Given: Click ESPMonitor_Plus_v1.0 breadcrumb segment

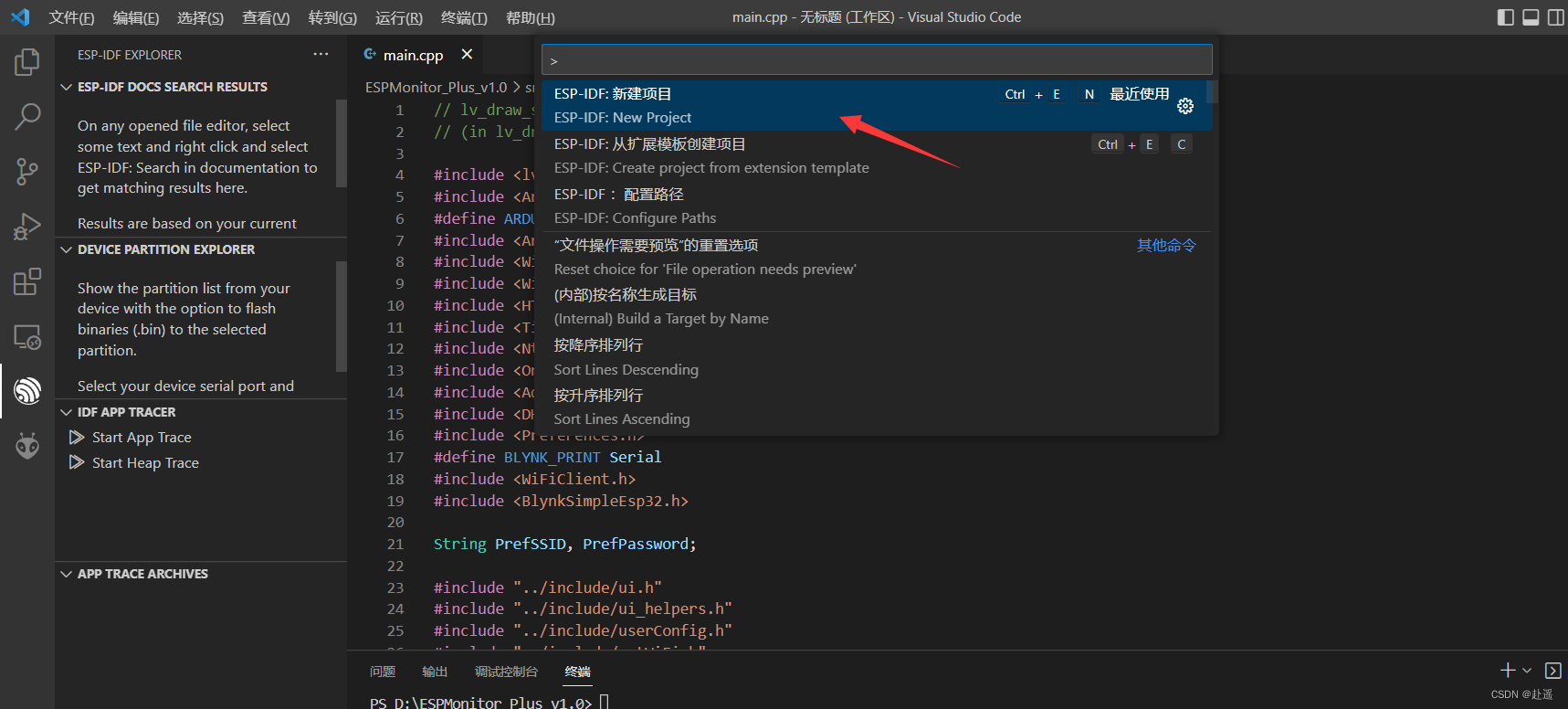Looking at the screenshot, I should pyautogui.click(x=436, y=88).
